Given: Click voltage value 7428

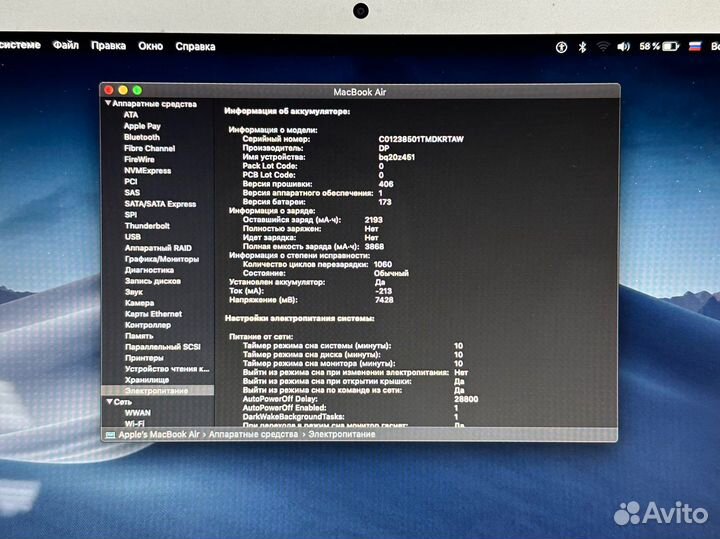Looking at the screenshot, I should click(384, 300).
